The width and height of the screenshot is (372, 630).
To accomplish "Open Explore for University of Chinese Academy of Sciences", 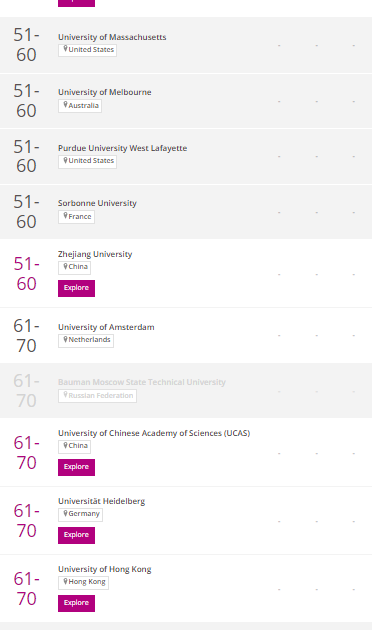I will pyautogui.click(x=76, y=467).
